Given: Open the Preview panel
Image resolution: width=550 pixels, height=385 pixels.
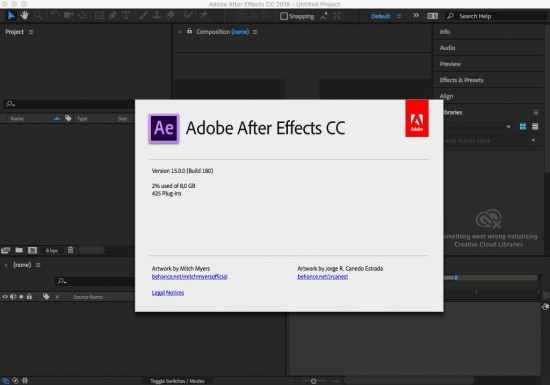Looking at the screenshot, I should coord(450,64).
